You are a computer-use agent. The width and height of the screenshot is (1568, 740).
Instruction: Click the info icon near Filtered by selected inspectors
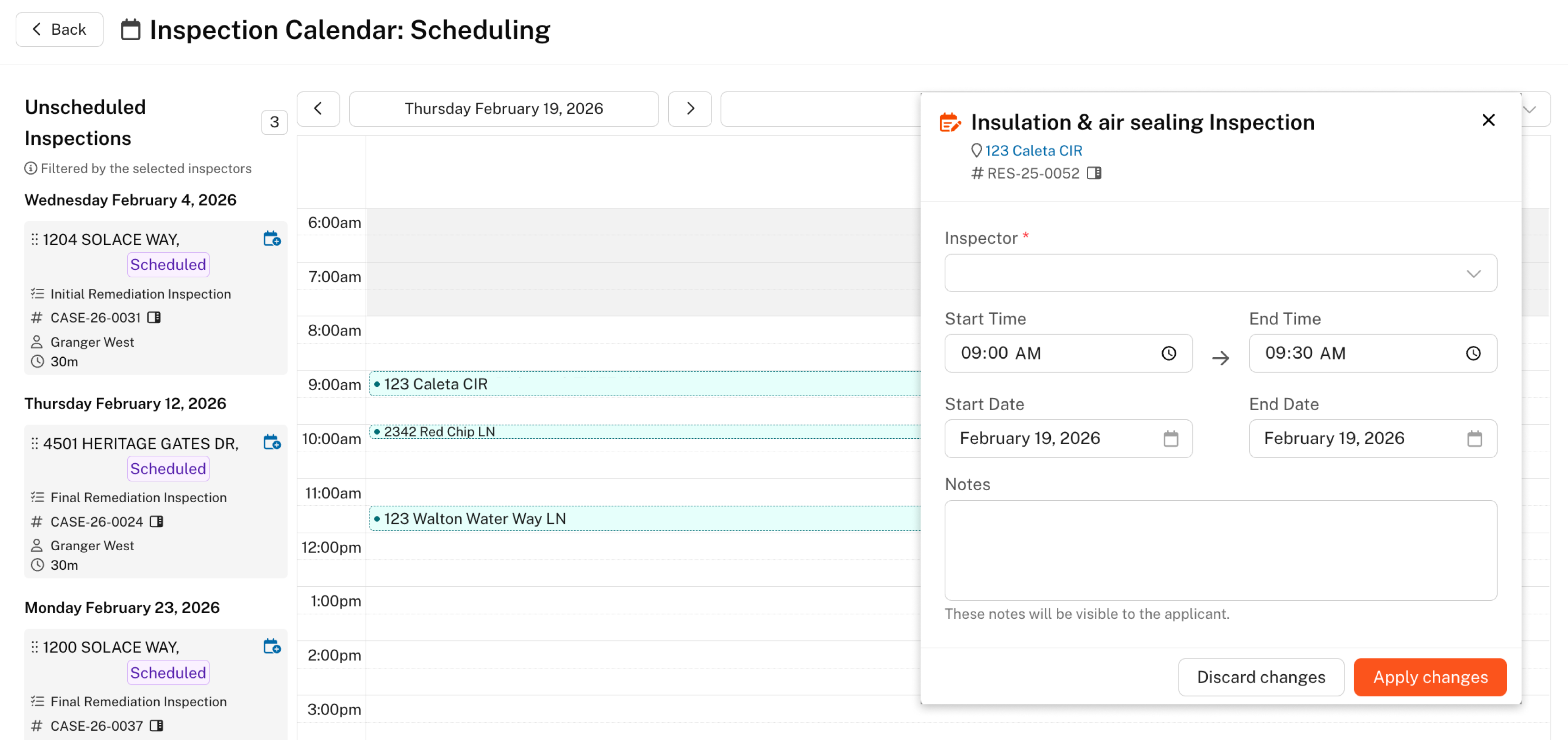click(31, 168)
